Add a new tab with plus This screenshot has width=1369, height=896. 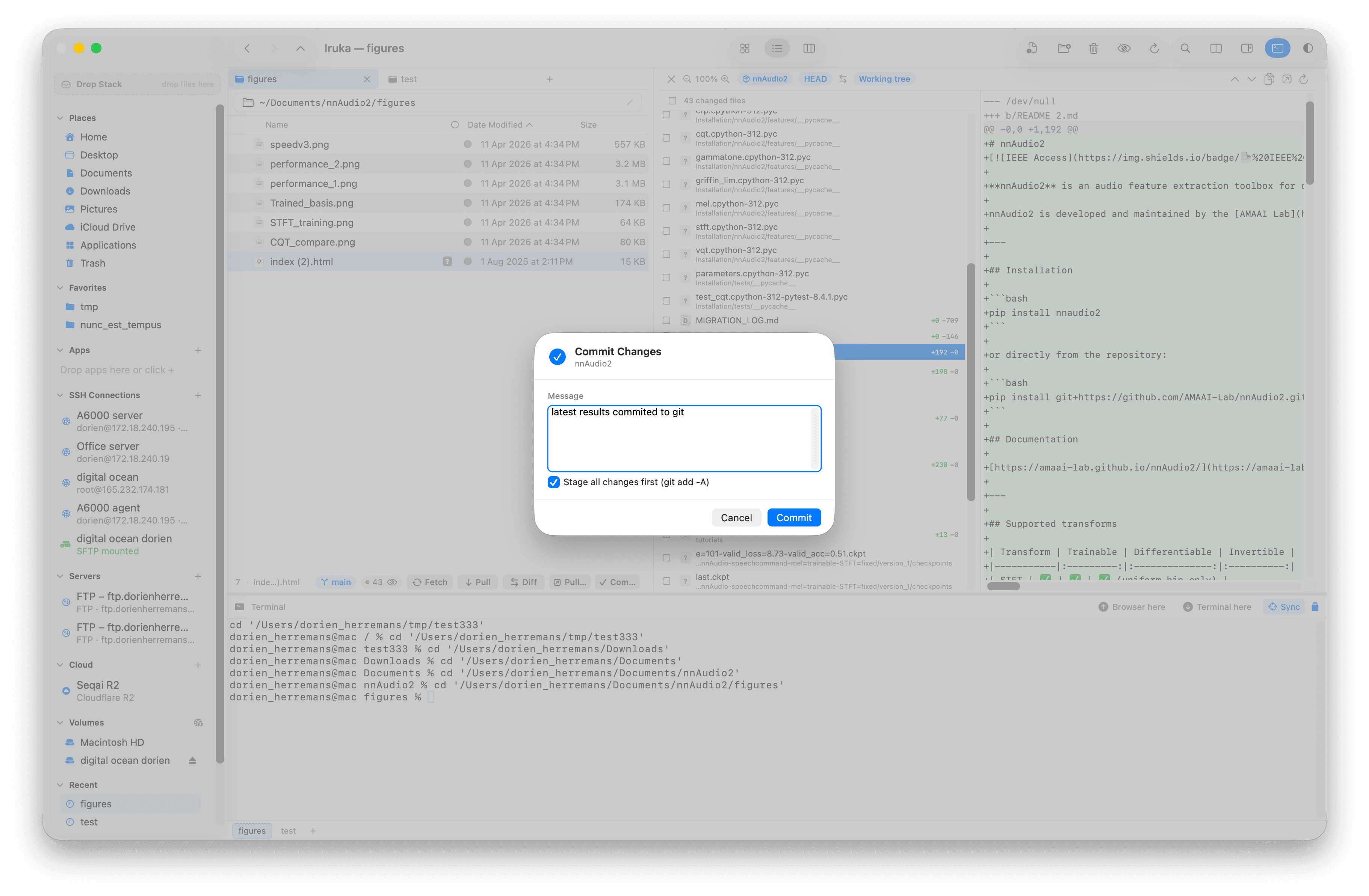point(549,79)
